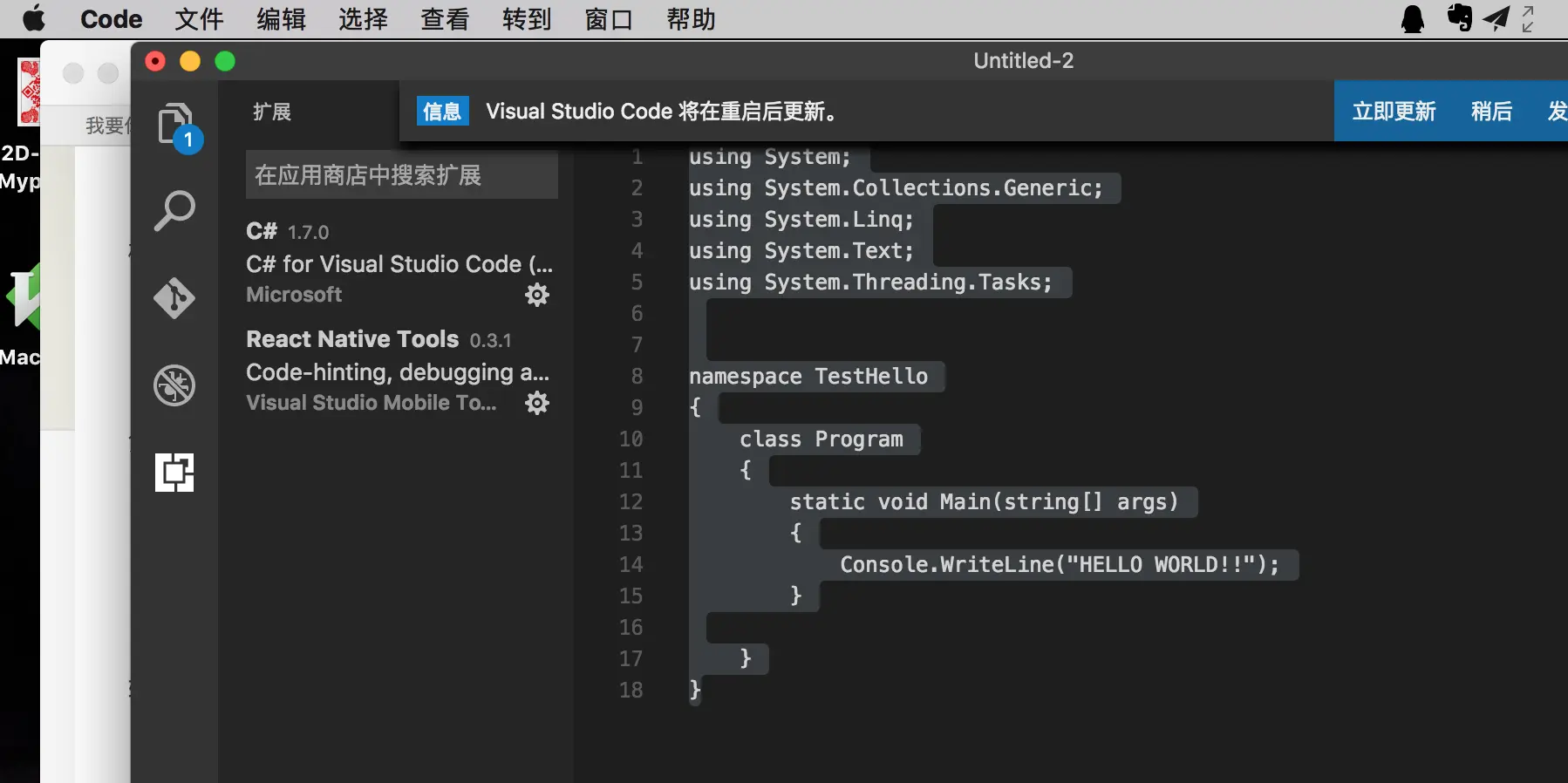Select the C# extension title
Screen dimensions: 1568x783
coord(262,231)
